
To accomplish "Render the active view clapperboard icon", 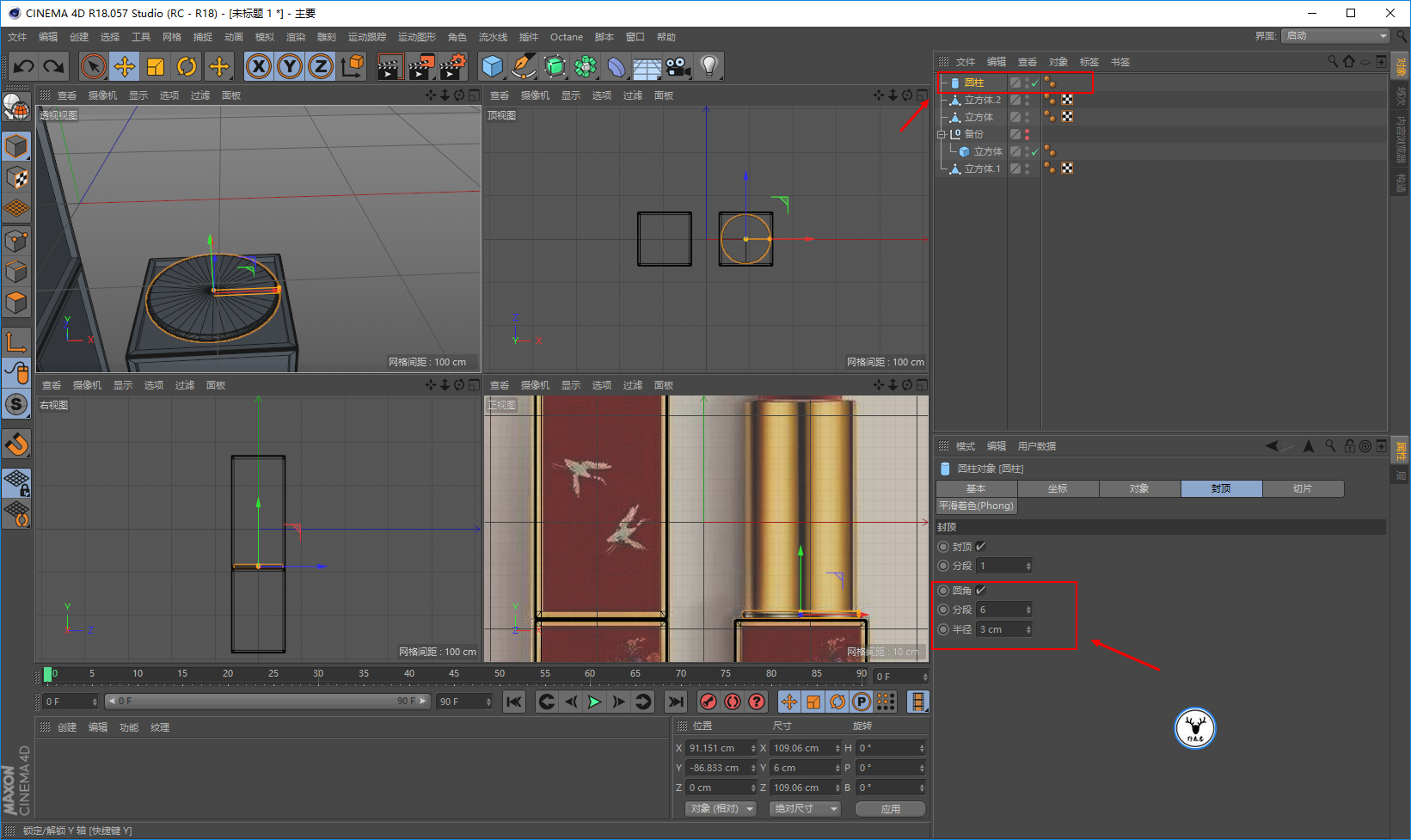I will [x=390, y=66].
